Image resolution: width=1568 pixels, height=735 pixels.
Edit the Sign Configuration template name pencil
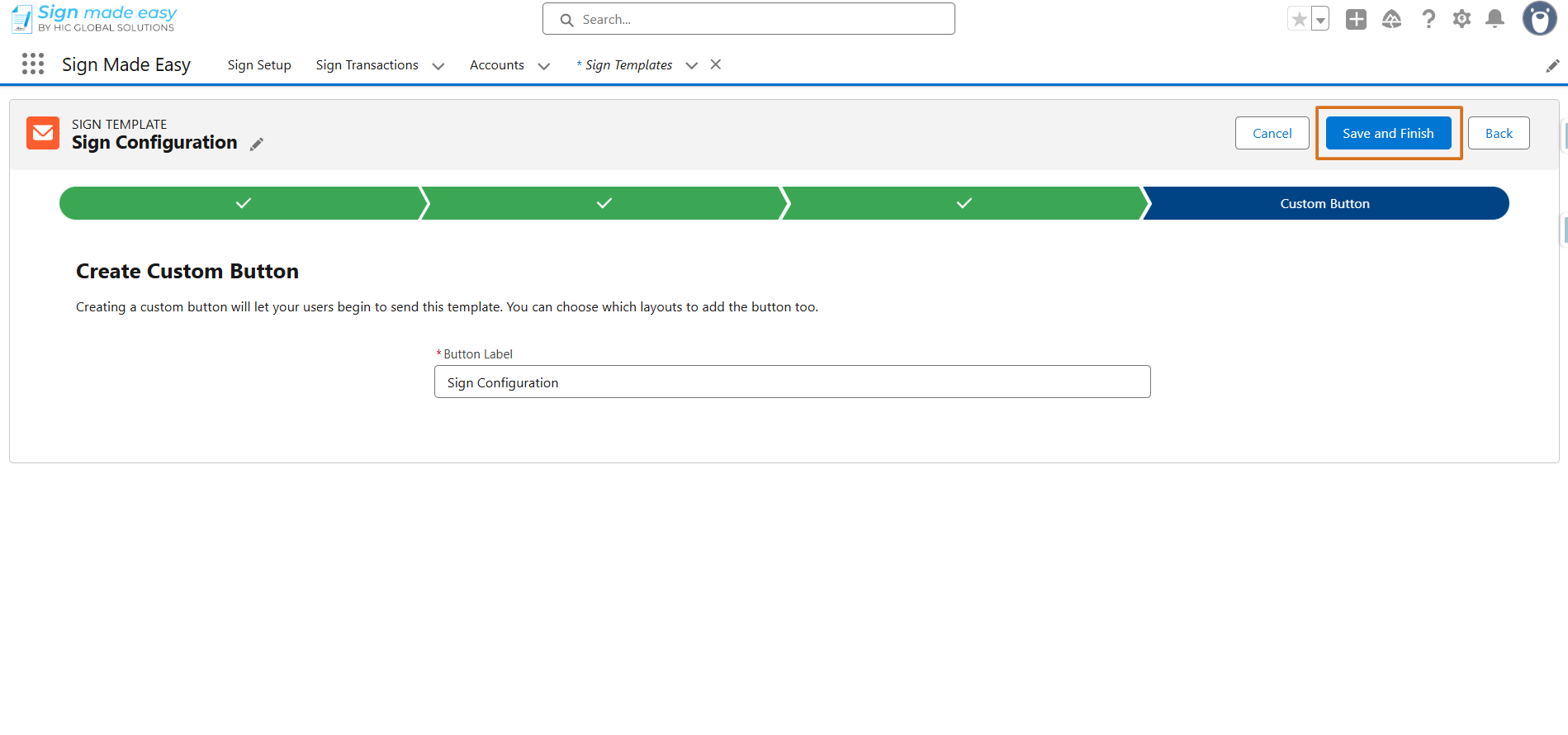click(x=257, y=144)
